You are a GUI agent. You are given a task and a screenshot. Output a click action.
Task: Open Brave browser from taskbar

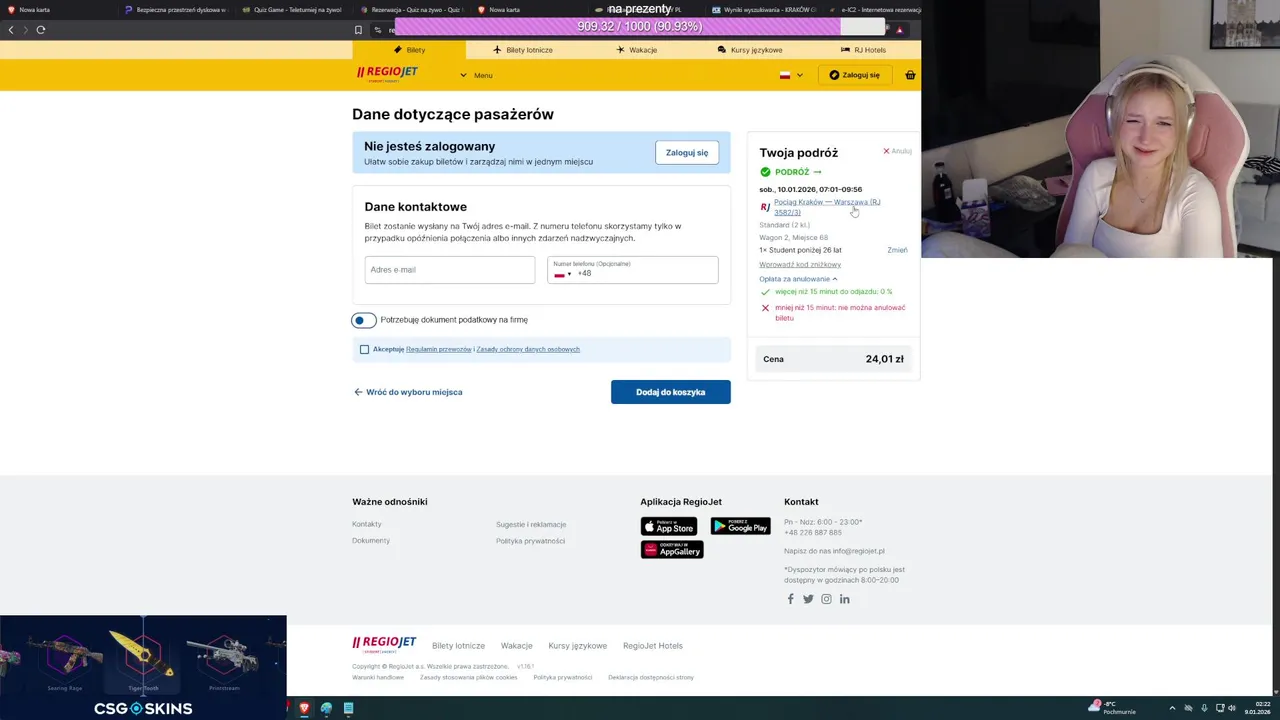coord(304,708)
